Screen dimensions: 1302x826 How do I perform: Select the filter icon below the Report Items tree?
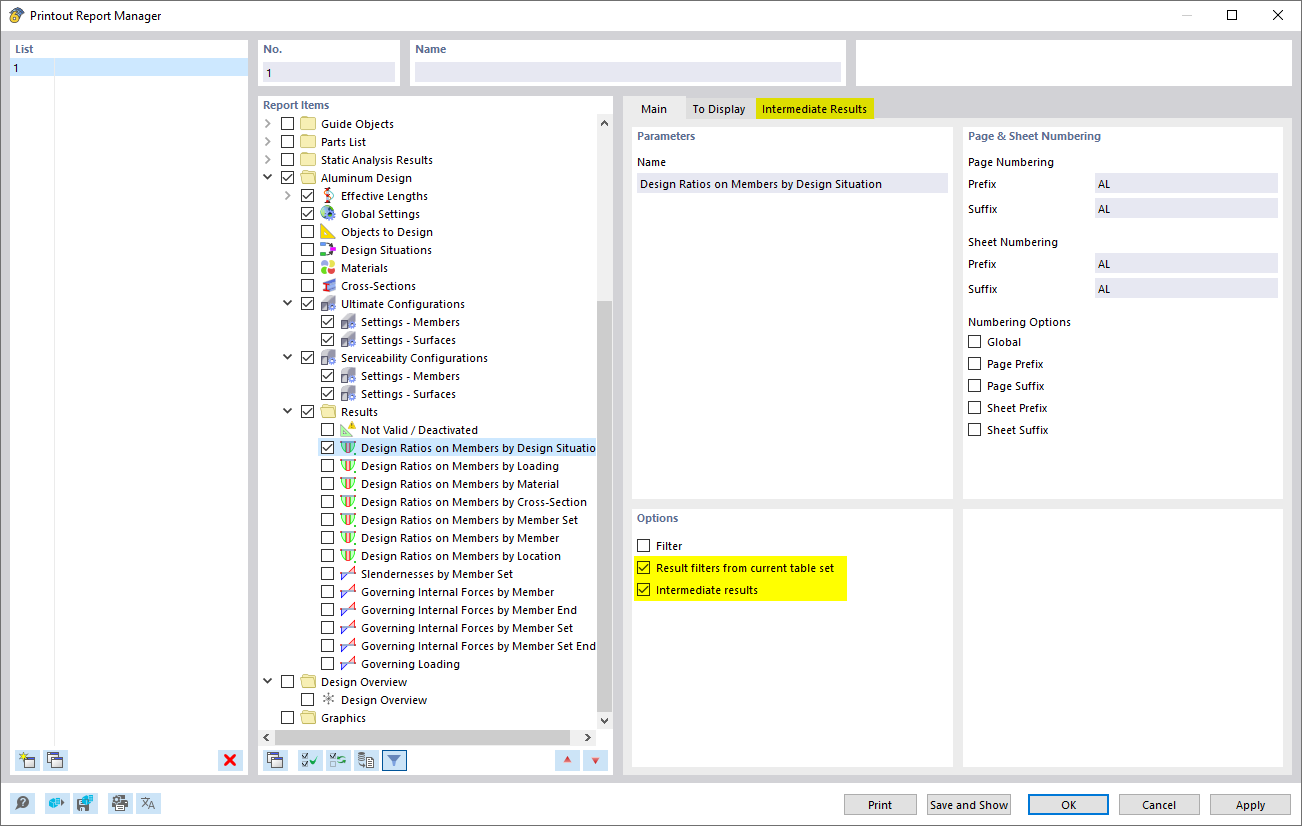tap(394, 760)
